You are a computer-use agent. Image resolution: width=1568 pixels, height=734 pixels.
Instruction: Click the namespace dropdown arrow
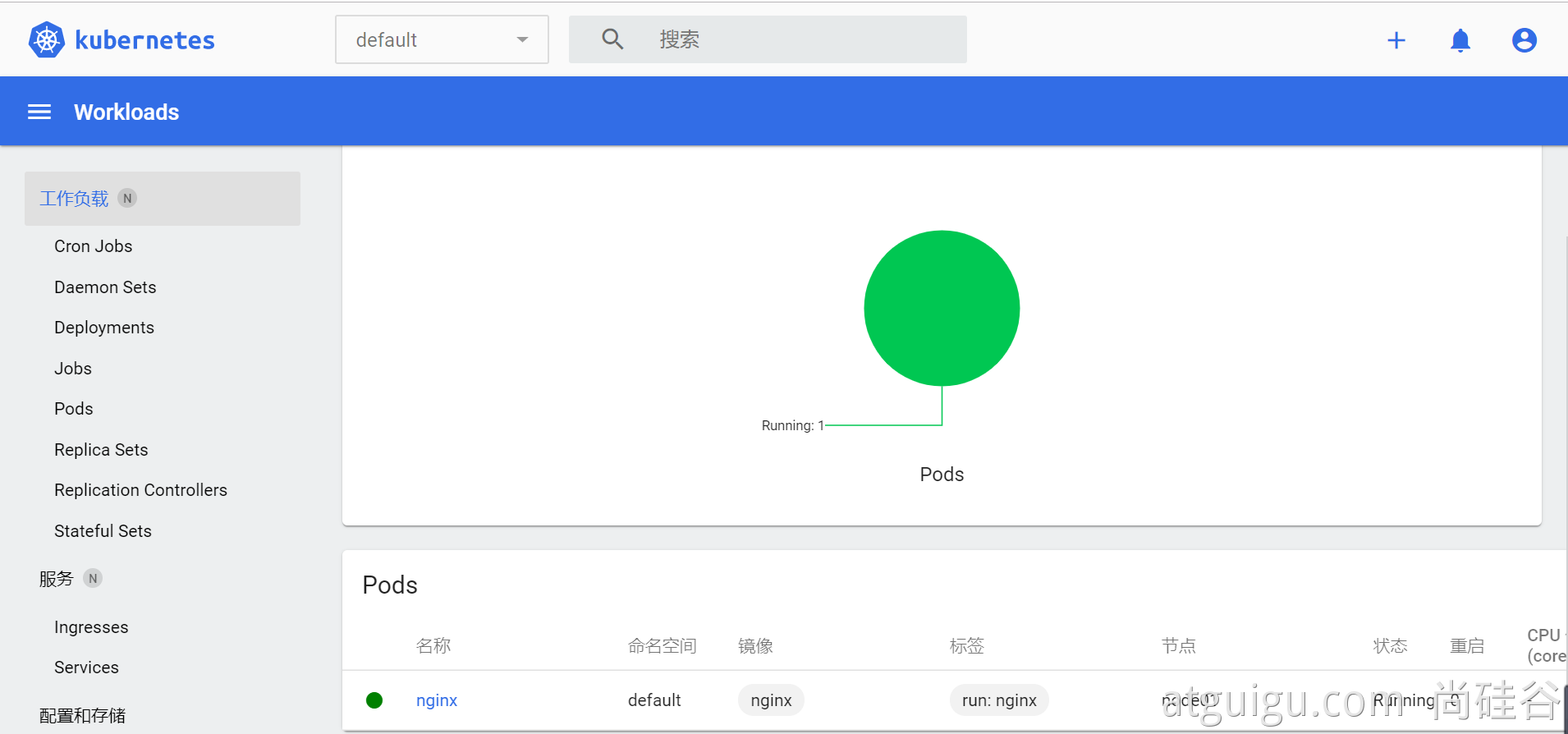(x=522, y=40)
